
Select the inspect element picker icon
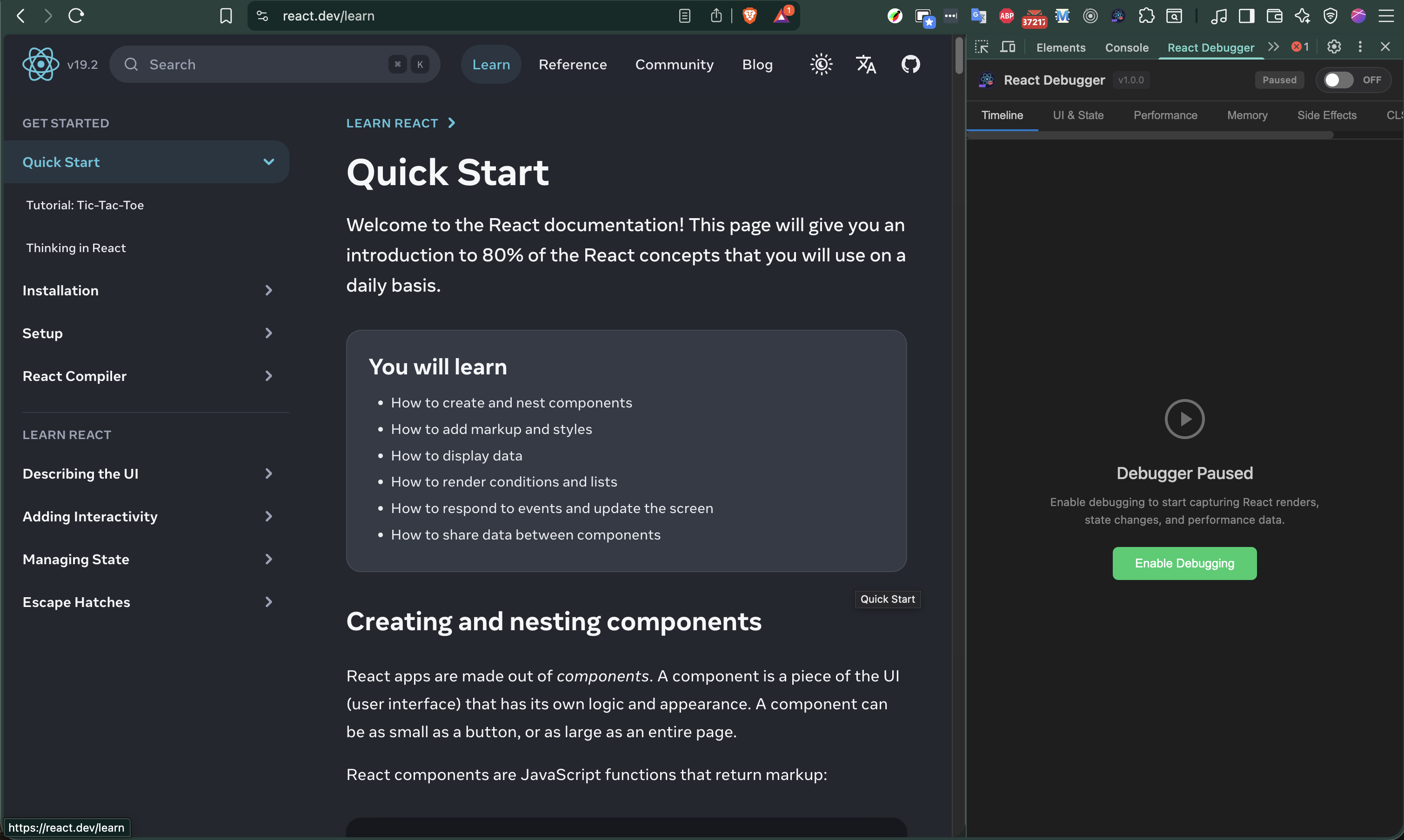pos(981,47)
